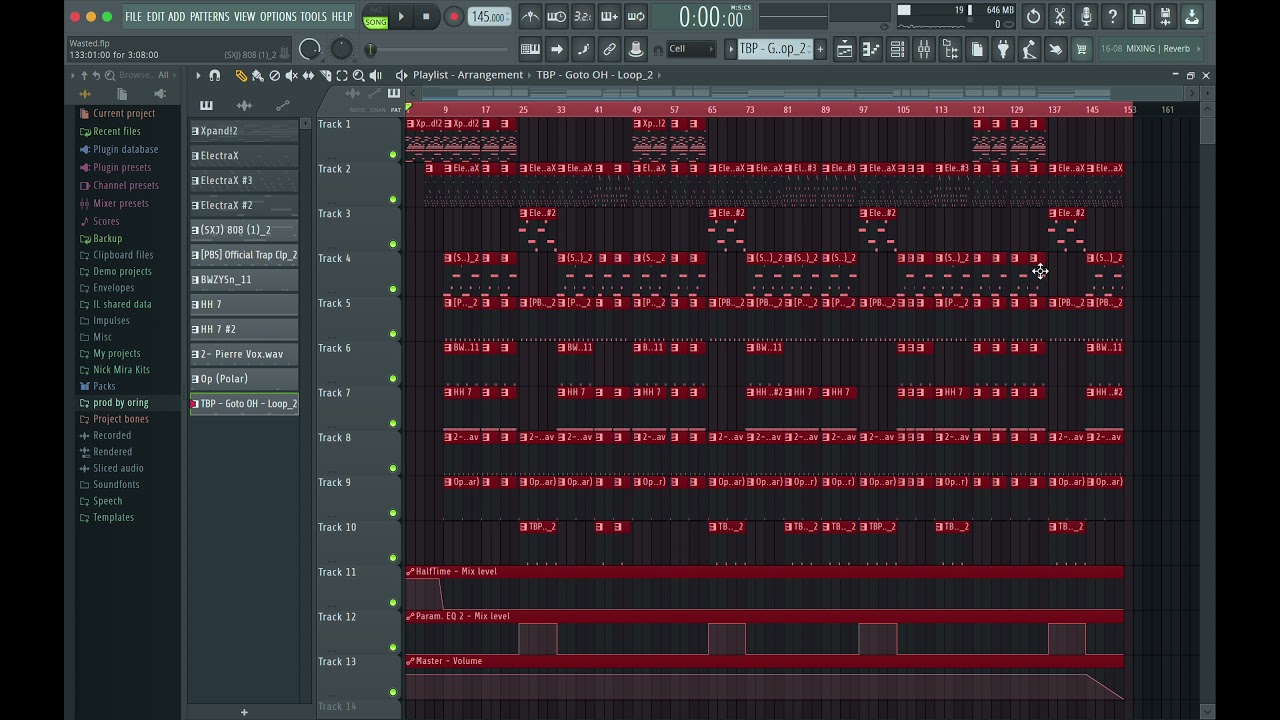The image size is (1280, 720).
Task: Mute Track 2 with green dot
Action: pyautogui.click(x=393, y=199)
